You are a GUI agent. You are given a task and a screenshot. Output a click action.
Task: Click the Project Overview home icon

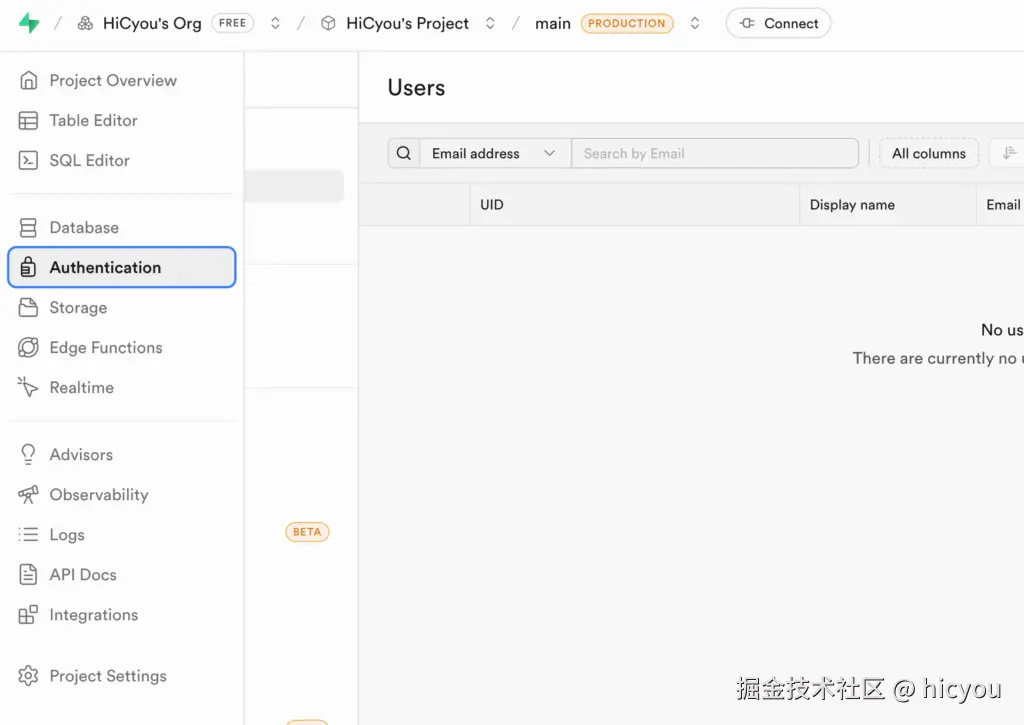29,81
